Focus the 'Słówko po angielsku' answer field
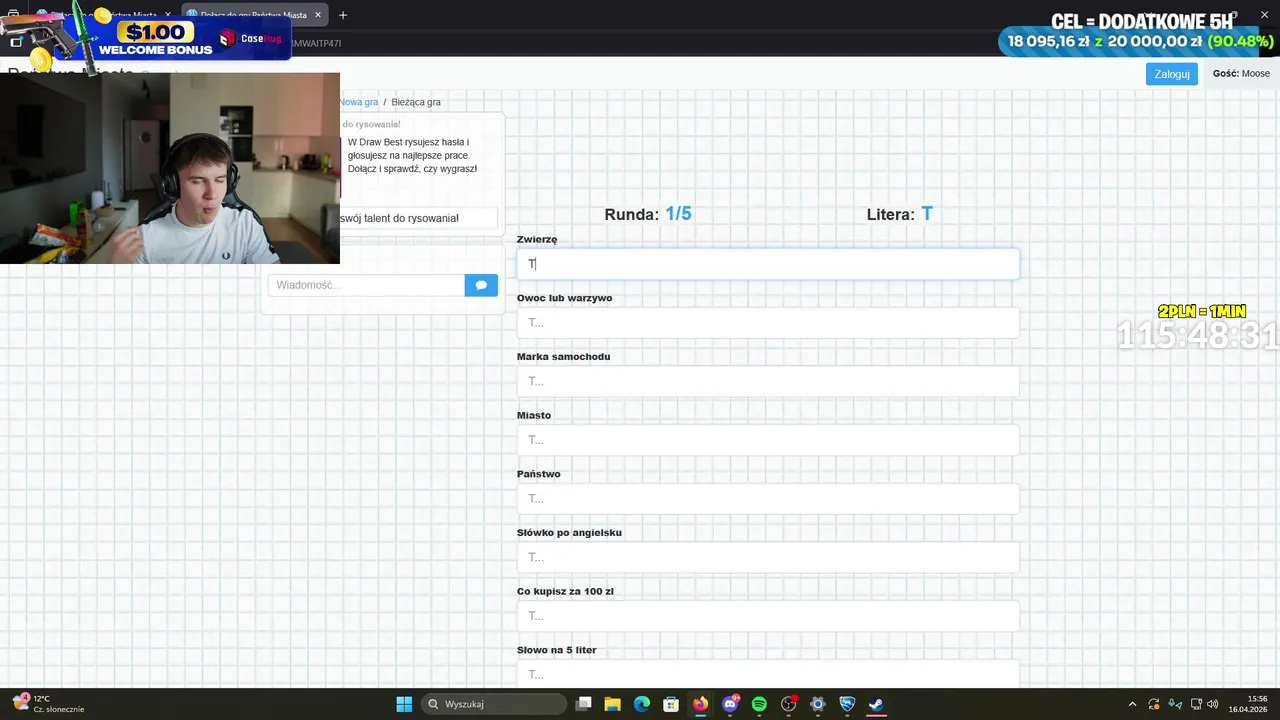Image resolution: width=1280 pixels, height=720 pixels. pyautogui.click(x=768, y=557)
